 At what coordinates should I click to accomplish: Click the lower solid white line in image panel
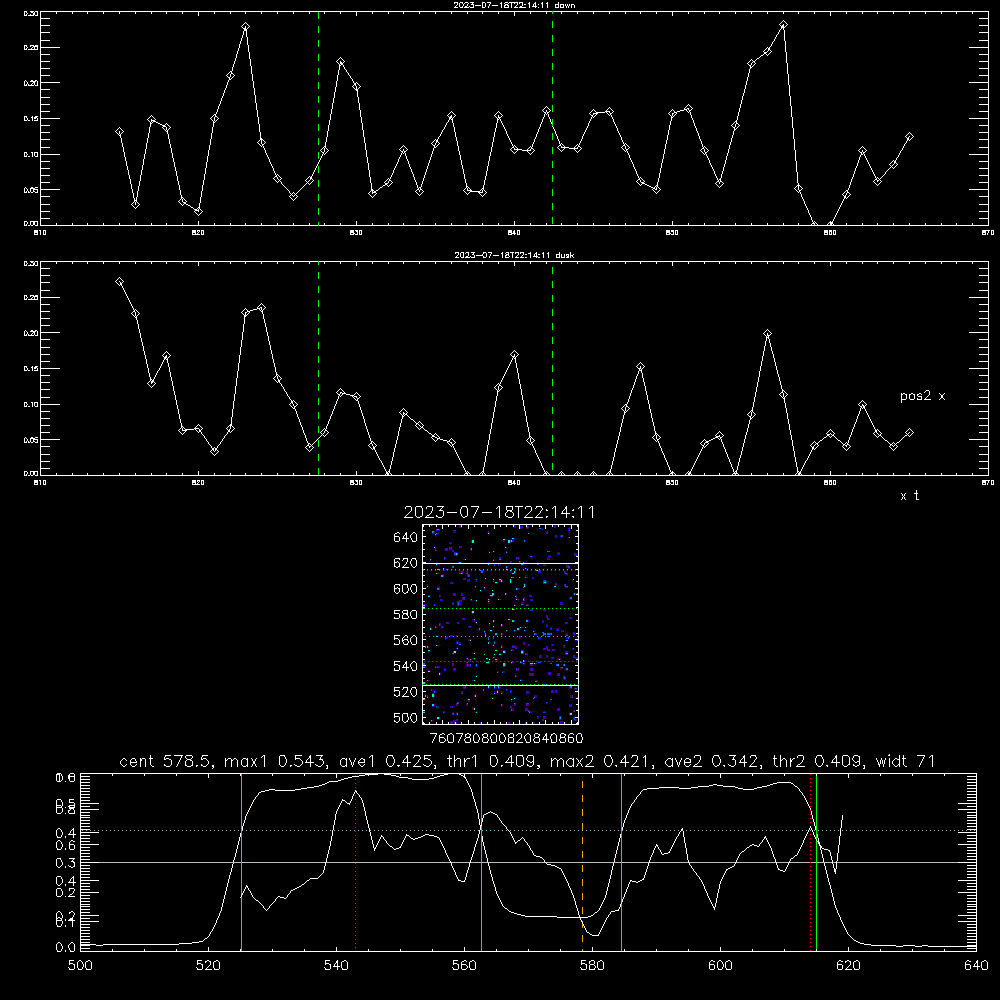pos(500,686)
